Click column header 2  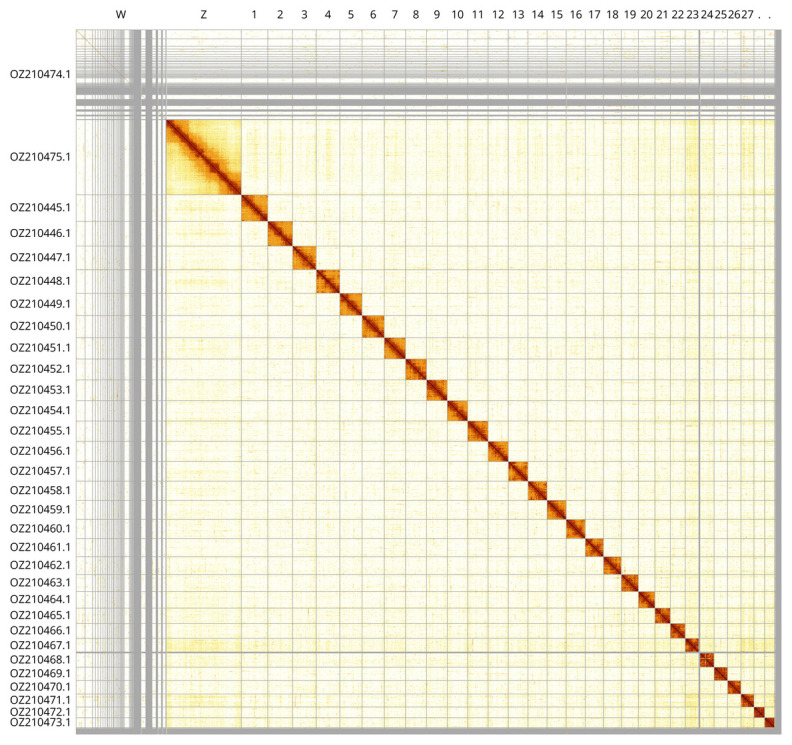pos(280,15)
